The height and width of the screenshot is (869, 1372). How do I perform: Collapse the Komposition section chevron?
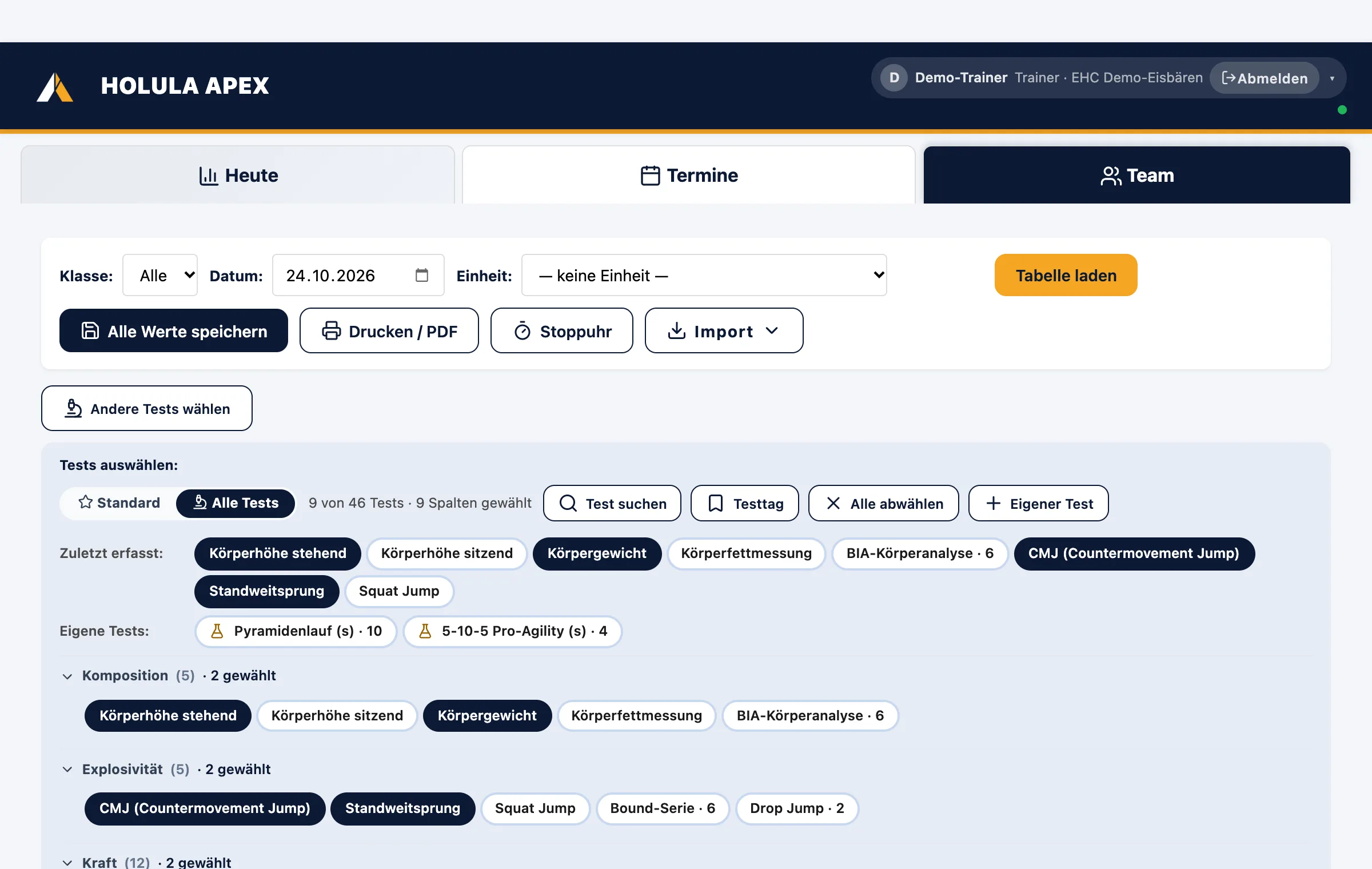click(67, 676)
